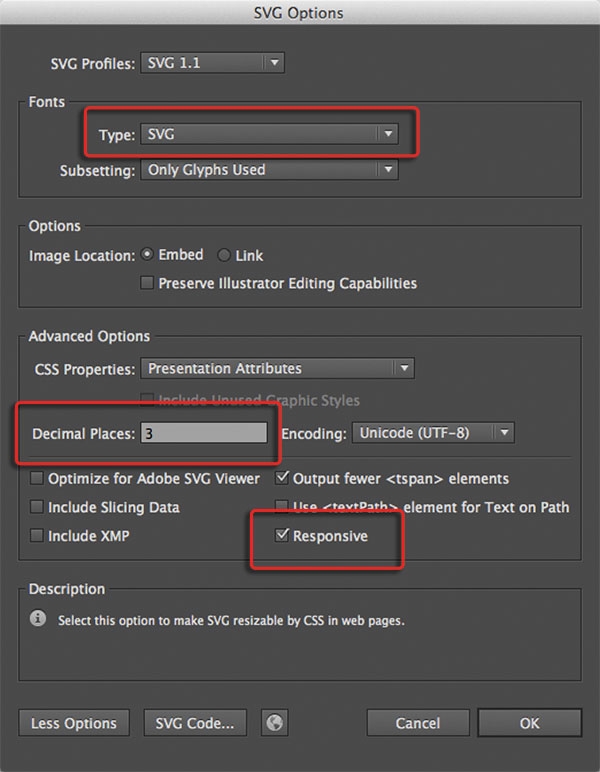Open CSS Properties dropdown
The height and width of the screenshot is (772, 600).
[x=277, y=369]
